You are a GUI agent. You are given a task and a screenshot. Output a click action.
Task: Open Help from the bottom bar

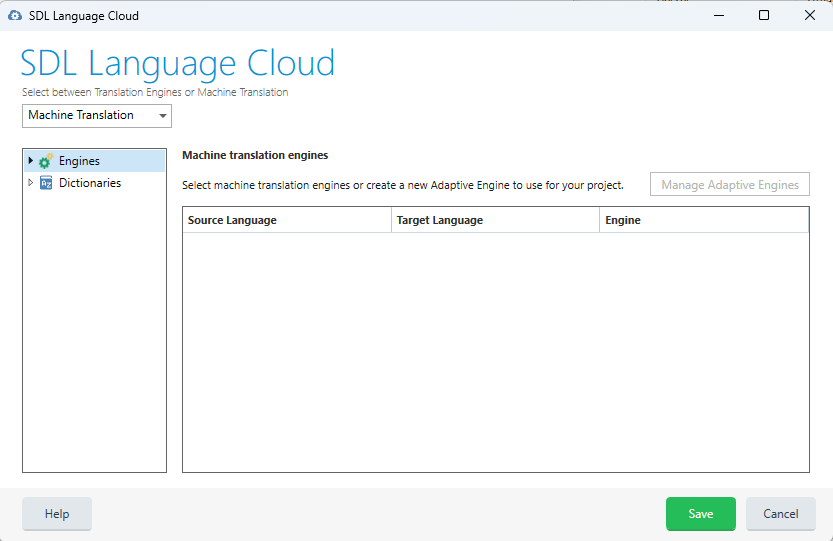[57, 513]
